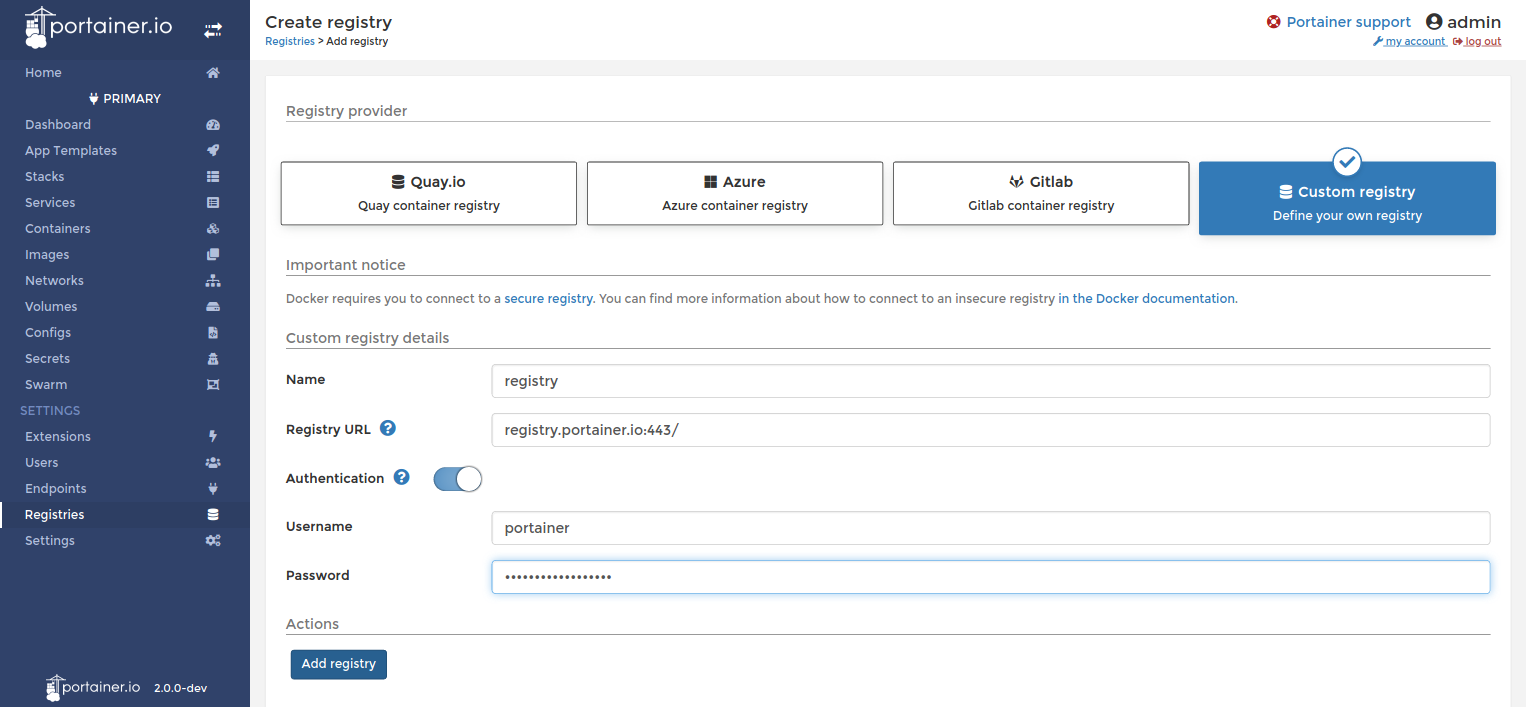
Task: Click the 2.0.0-dev version text
Action: (180, 689)
